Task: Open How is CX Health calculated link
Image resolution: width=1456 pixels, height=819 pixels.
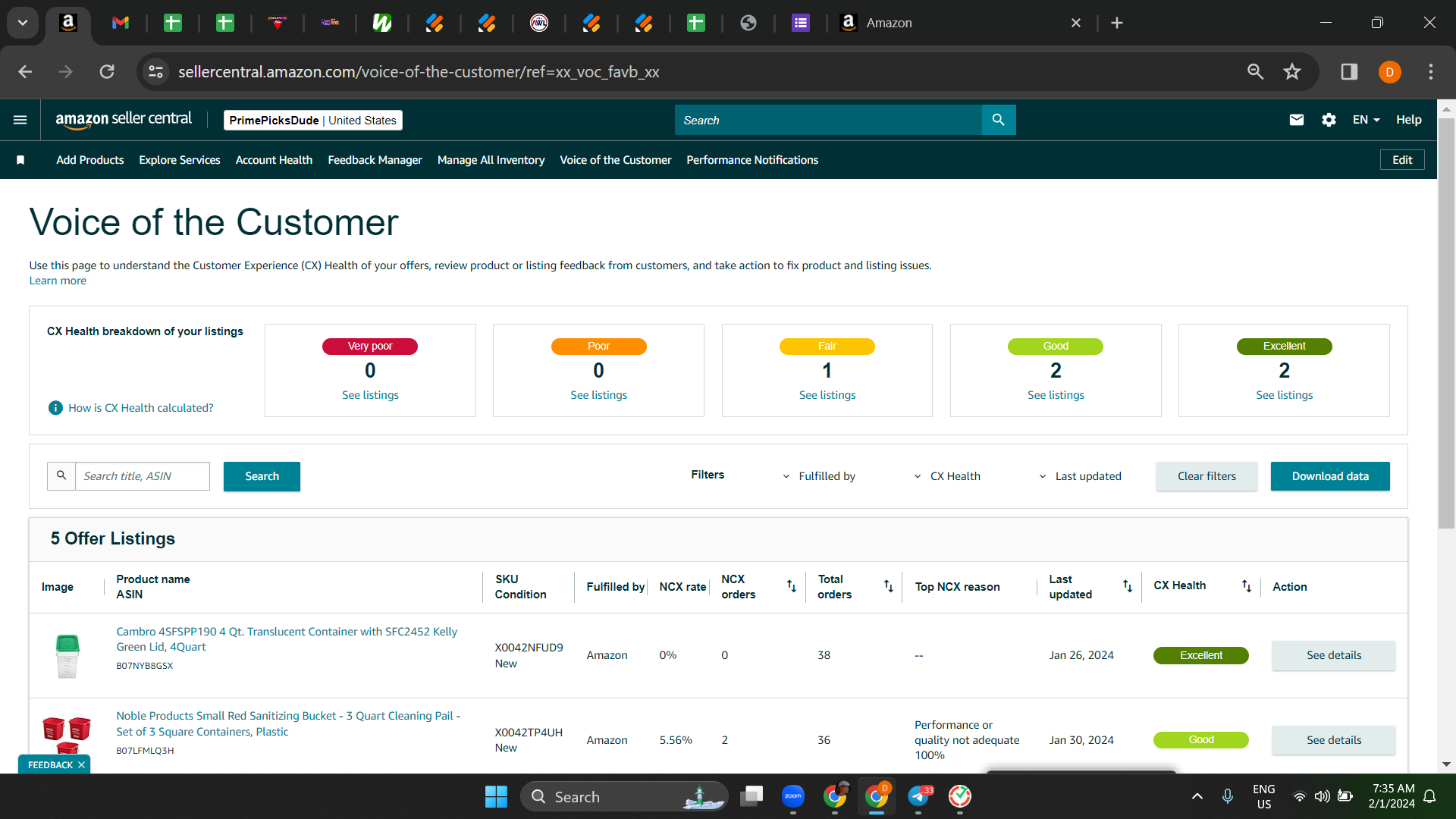Action: pos(141,408)
